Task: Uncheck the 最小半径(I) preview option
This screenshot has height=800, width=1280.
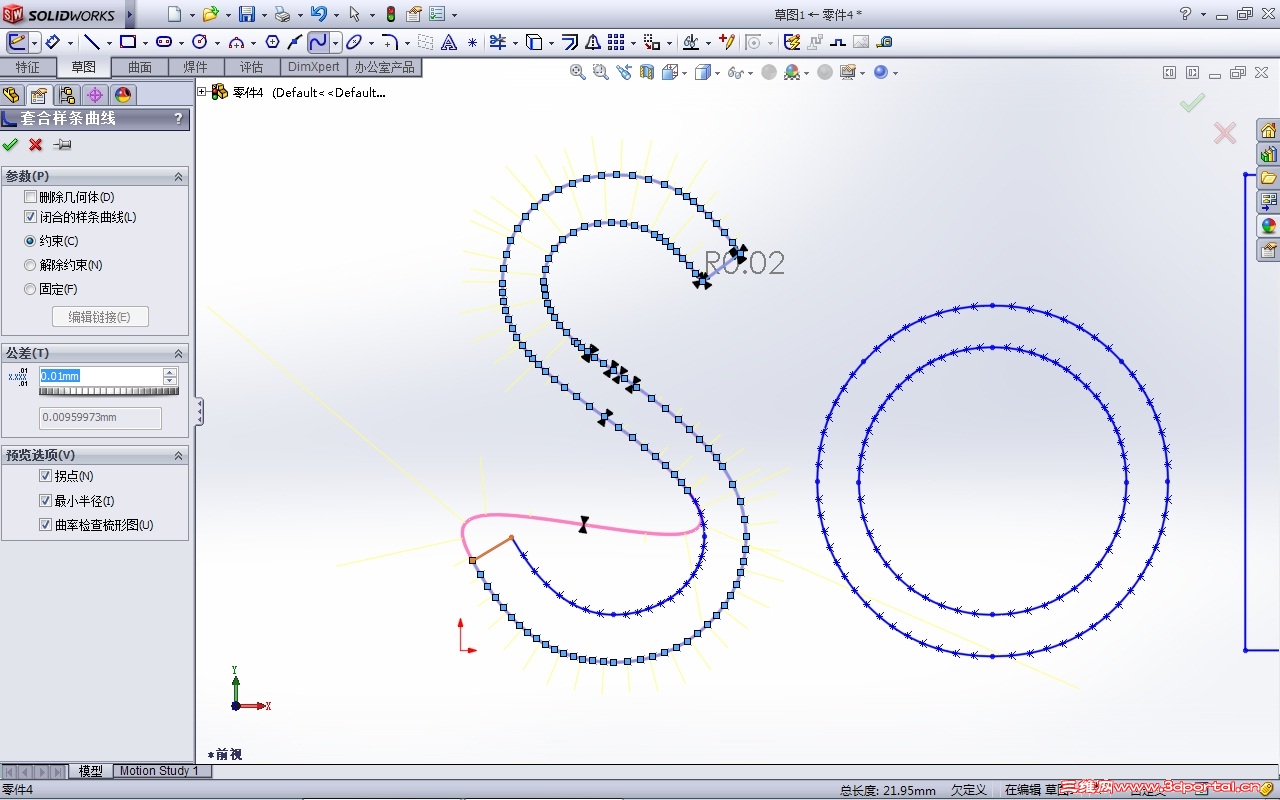Action: coord(45,500)
